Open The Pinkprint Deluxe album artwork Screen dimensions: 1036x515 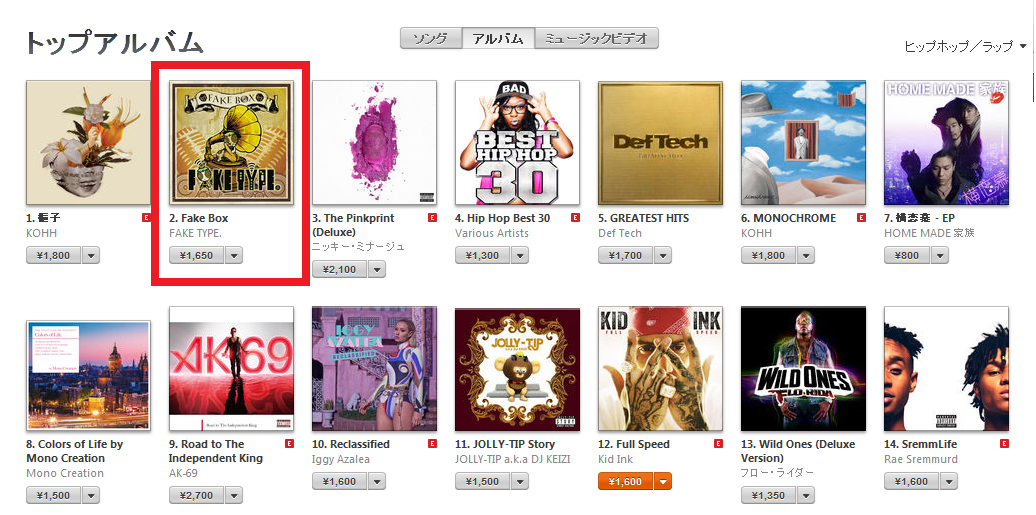[374, 143]
